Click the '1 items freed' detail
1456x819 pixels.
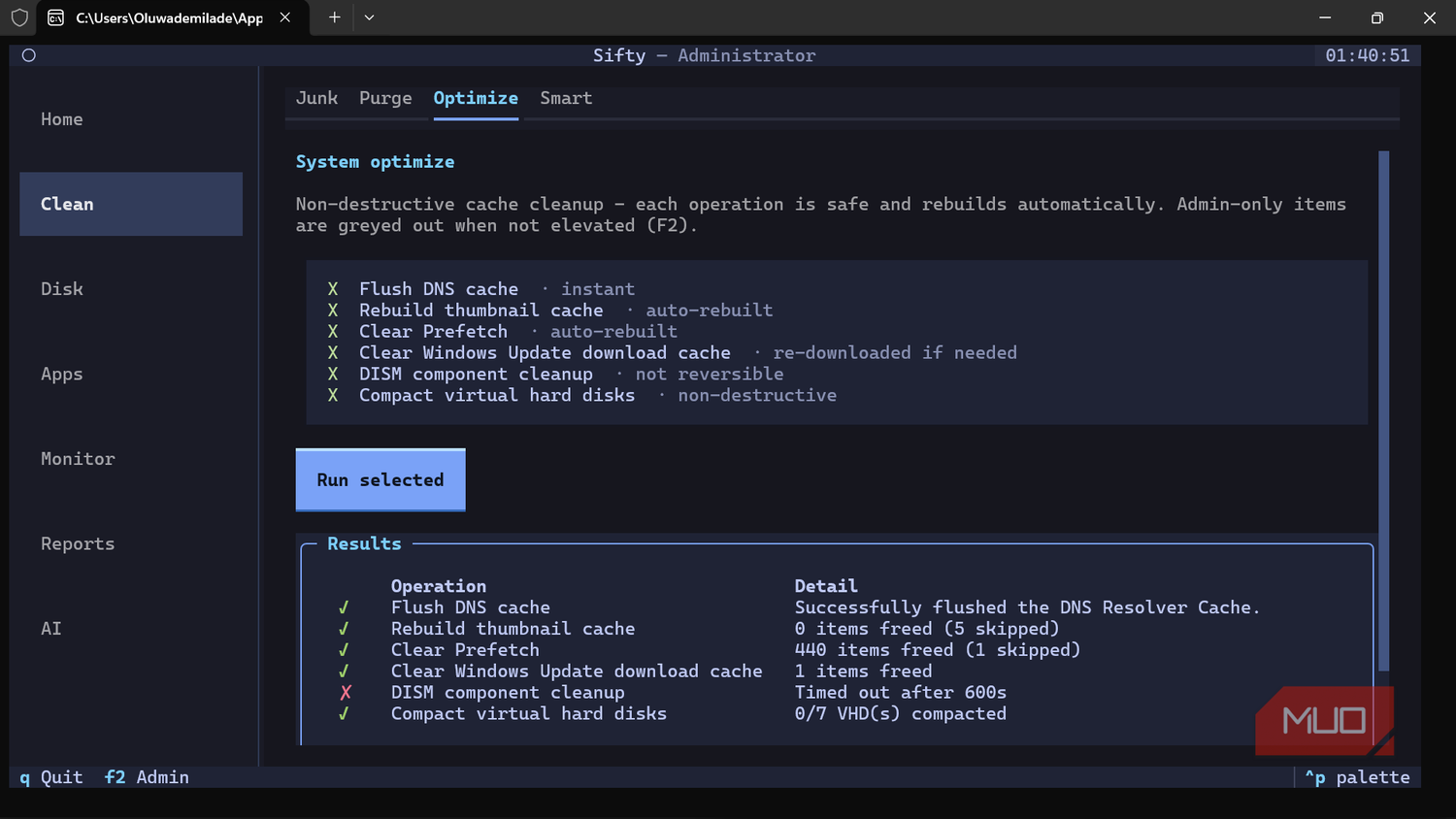tap(864, 672)
